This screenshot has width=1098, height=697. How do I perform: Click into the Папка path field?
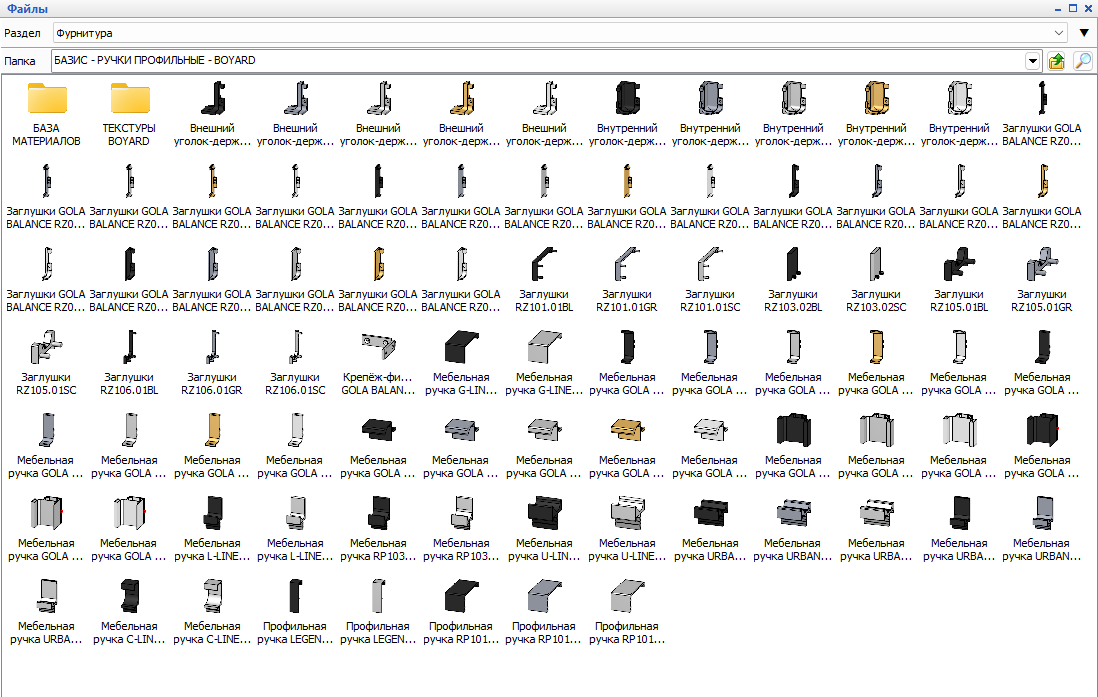click(x=538, y=61)
